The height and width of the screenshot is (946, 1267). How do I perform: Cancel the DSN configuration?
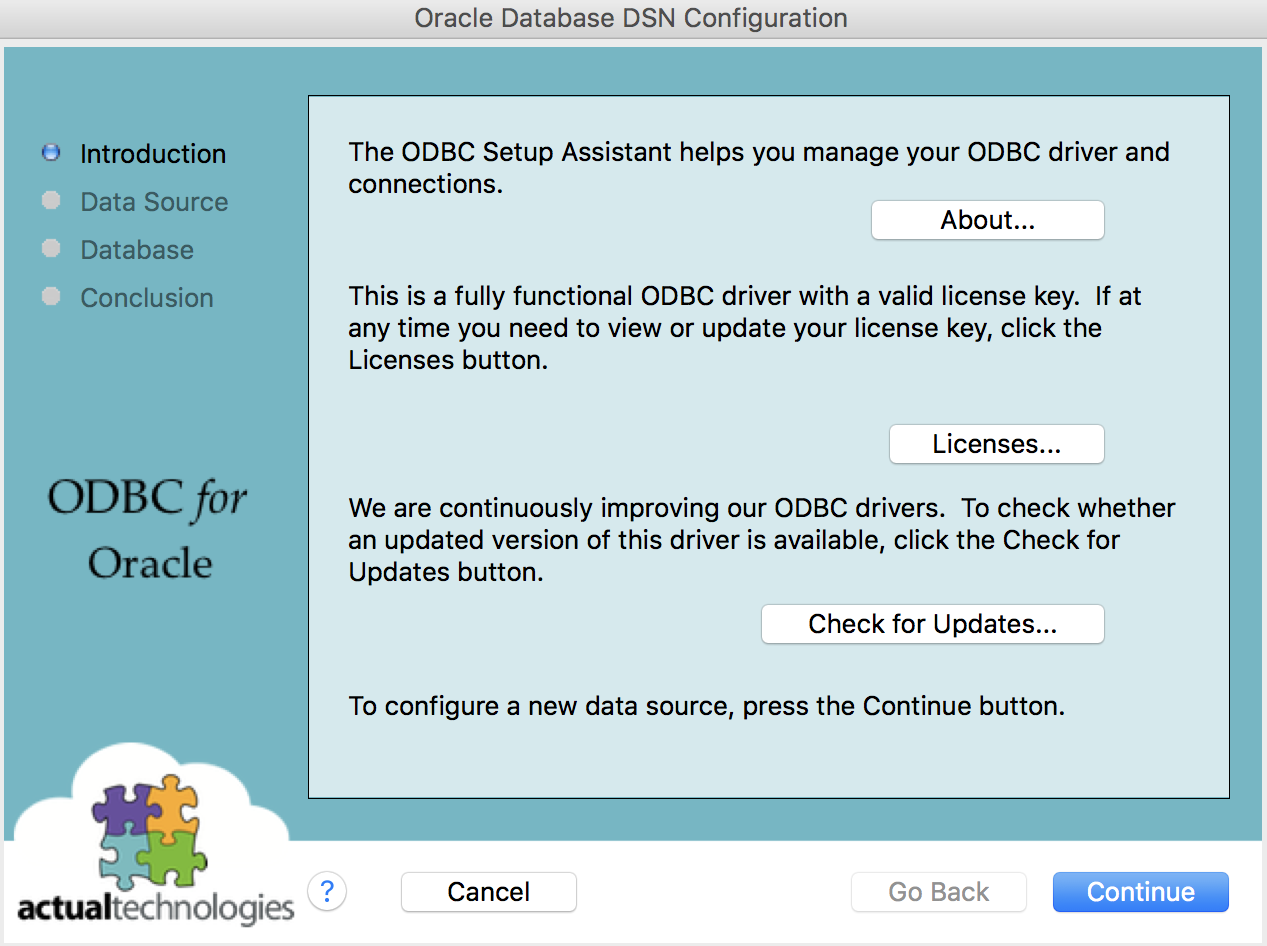488,891
